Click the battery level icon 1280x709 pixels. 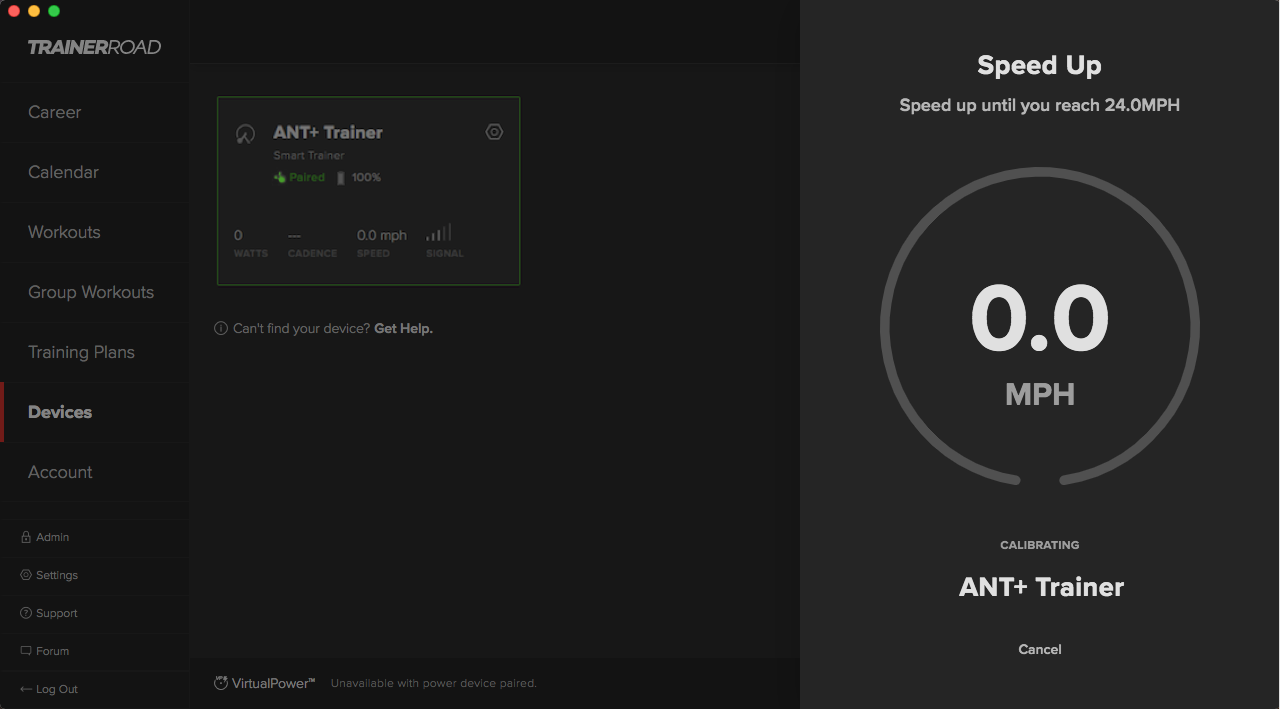(340, 178)
